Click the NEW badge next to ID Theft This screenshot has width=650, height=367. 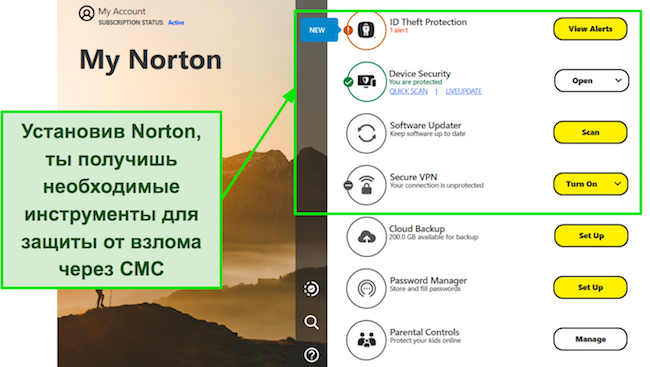pos(318,30)
